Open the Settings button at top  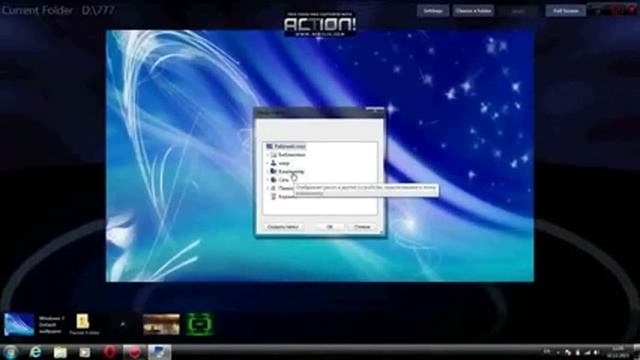pos(433,11)
